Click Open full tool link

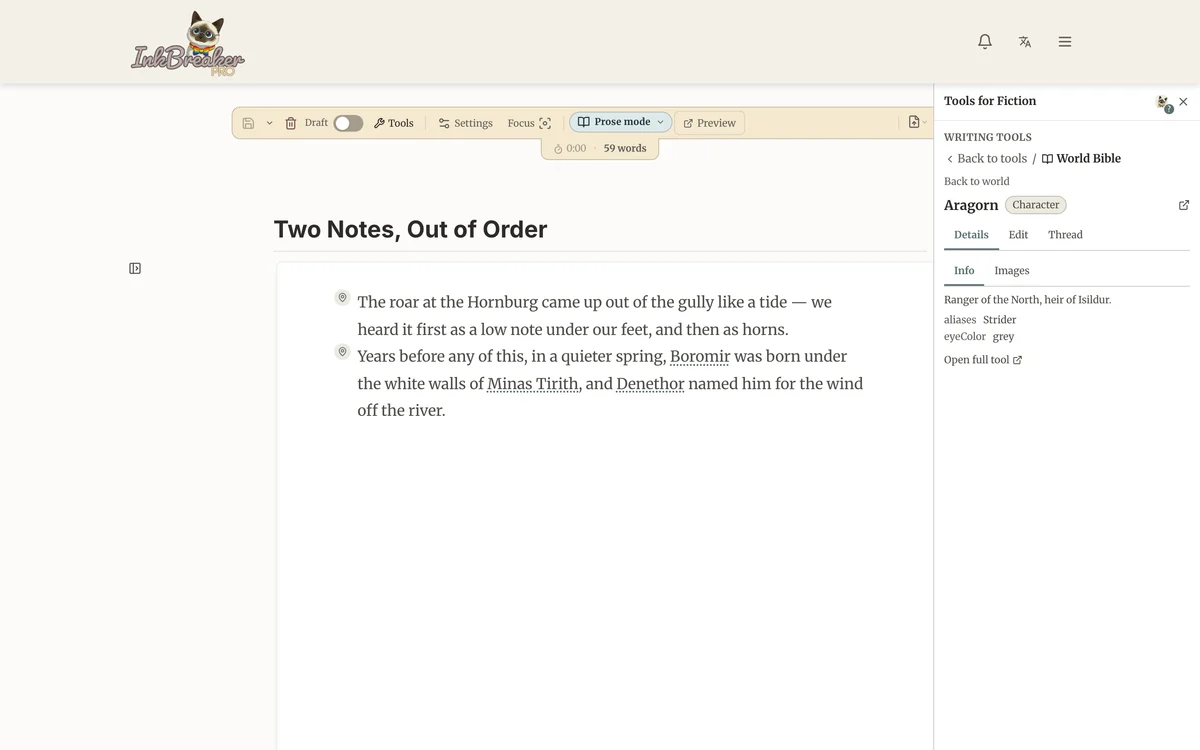983,360
